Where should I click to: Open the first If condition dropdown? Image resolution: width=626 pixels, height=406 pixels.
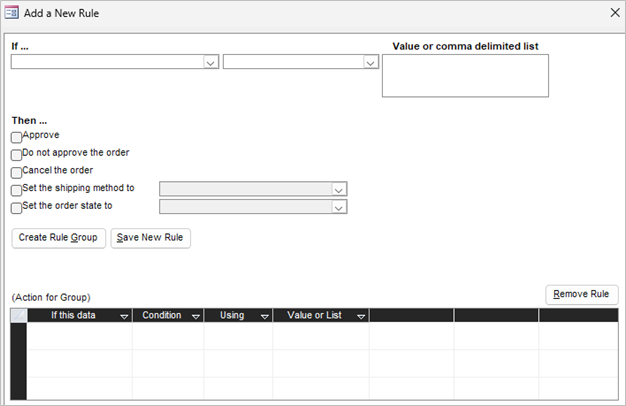pos(210,62)
